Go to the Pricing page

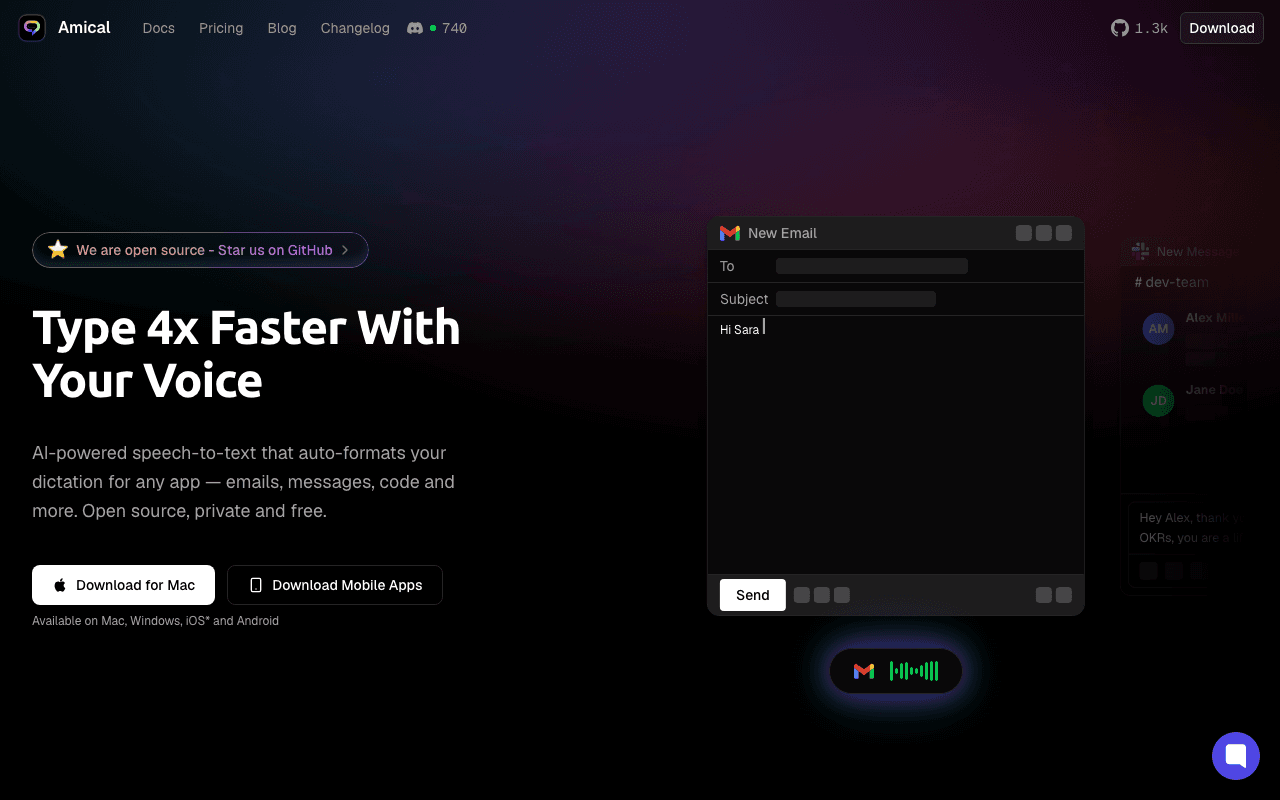[x=221, y=28]
